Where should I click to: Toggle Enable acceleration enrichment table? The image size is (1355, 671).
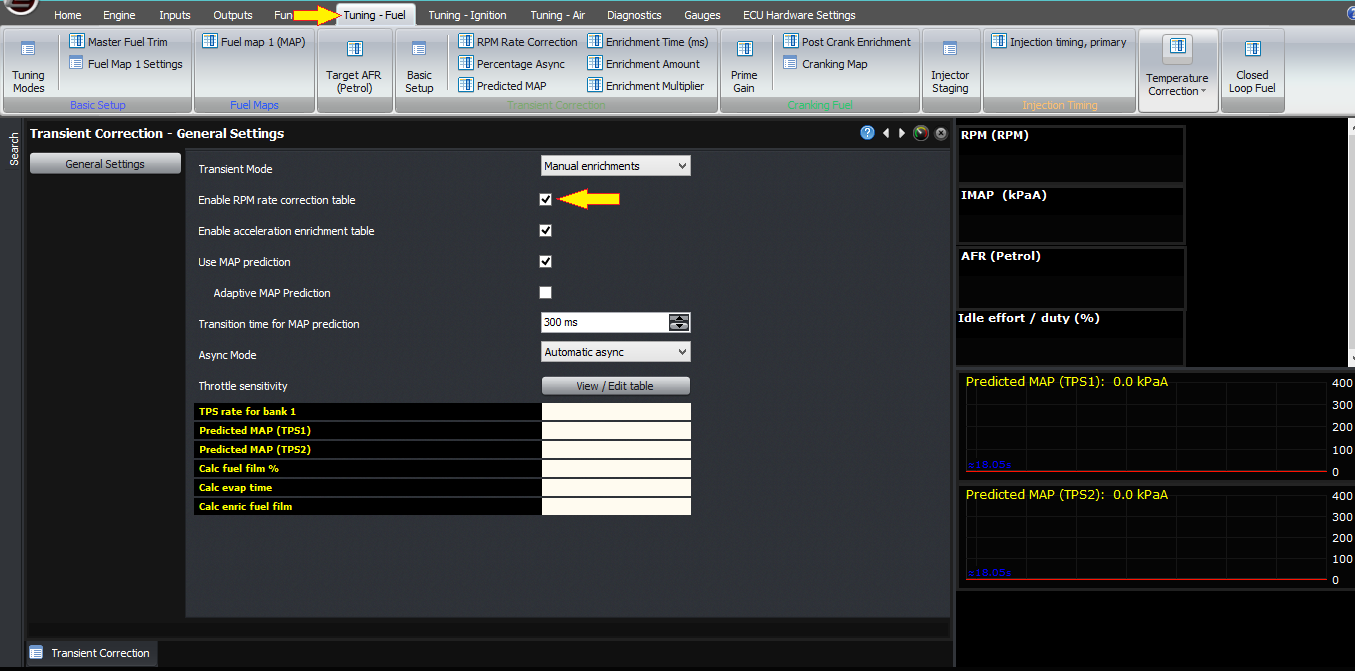[545, 230]
